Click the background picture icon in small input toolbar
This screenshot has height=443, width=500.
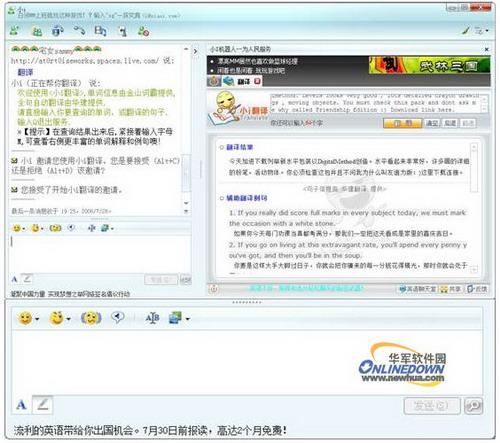click(105, 228)
